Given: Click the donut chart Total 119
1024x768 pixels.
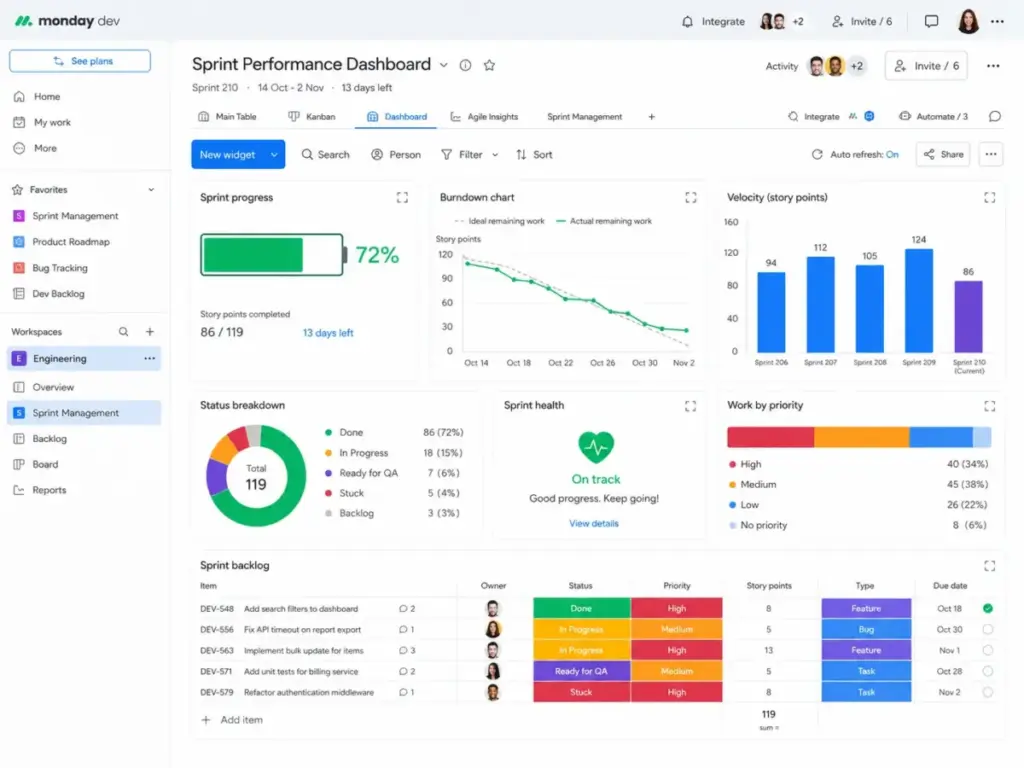Looking at the screenshot, I should [x=256, y=476].
